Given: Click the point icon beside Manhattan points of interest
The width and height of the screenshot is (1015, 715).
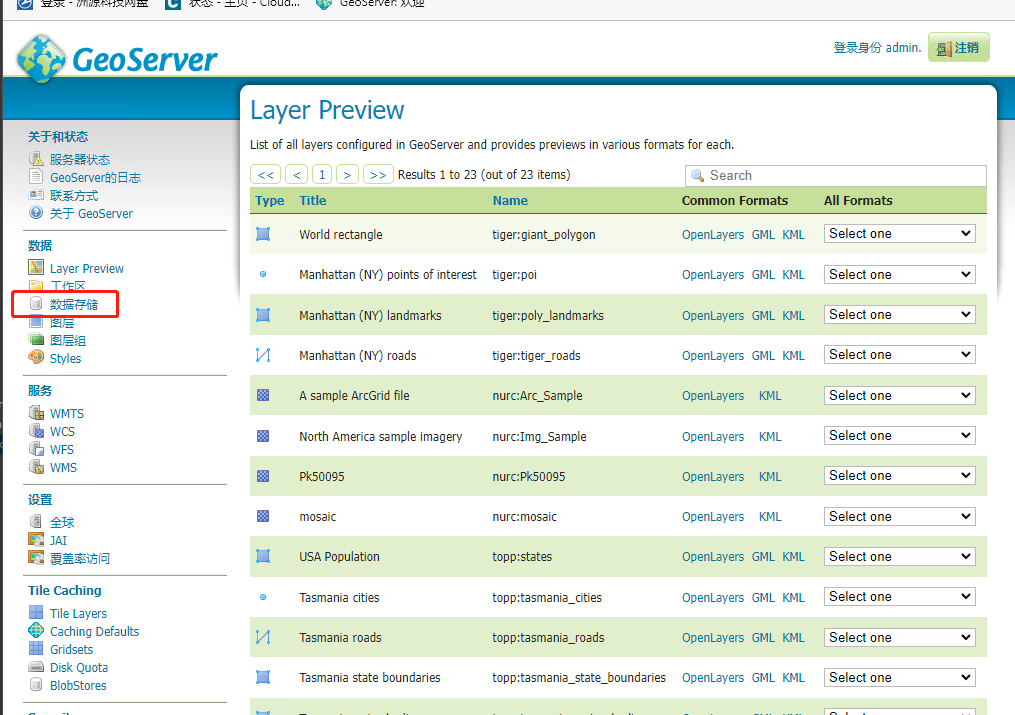Looking at the screenshot, I should tap(263, 274).
